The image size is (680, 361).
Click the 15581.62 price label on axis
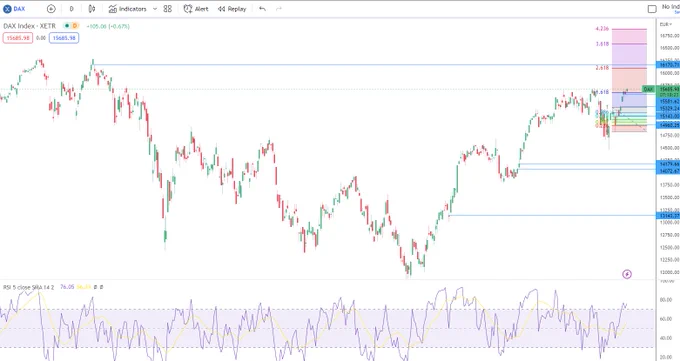click(x=668, y=101)
